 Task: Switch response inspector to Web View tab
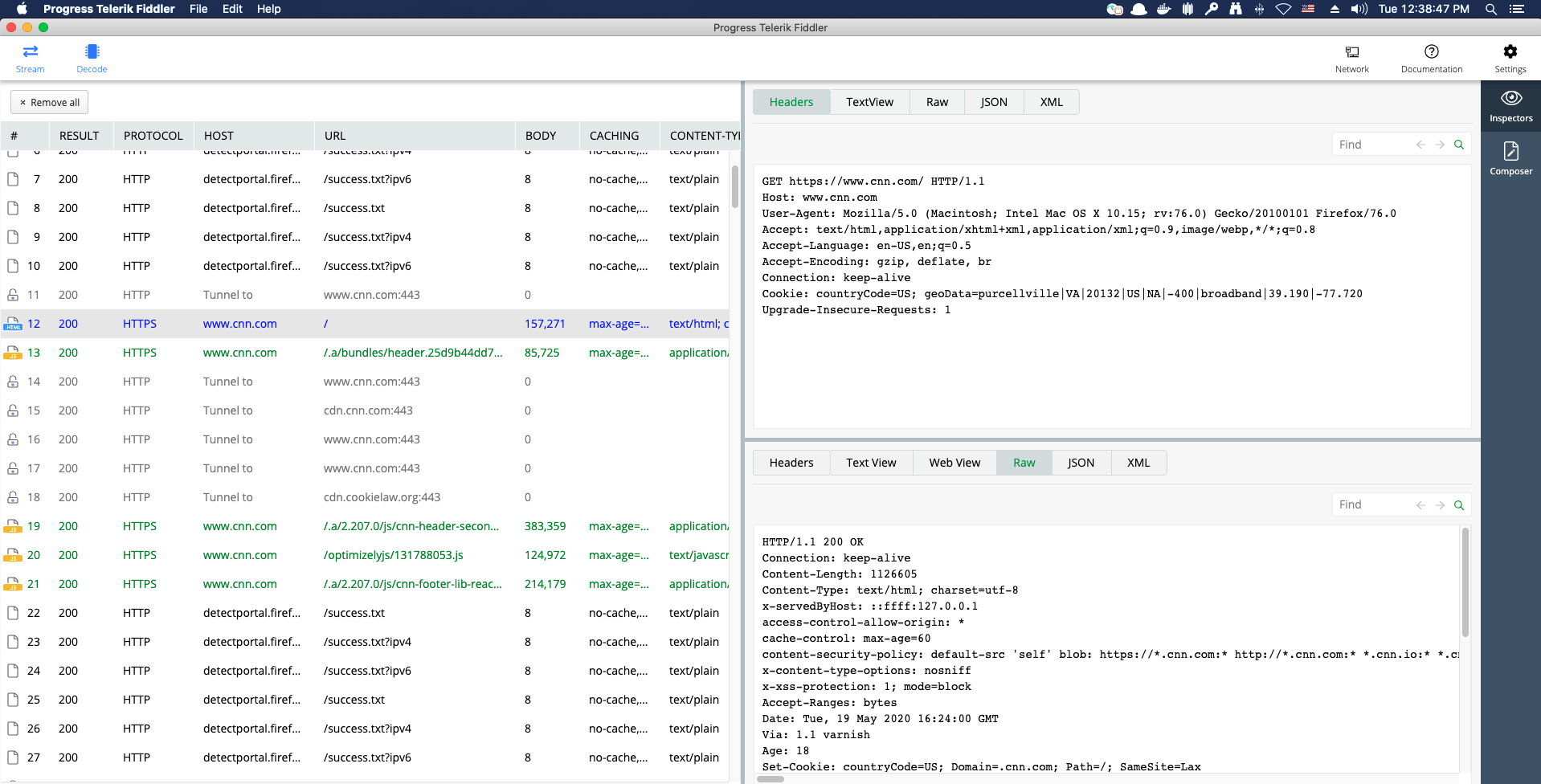(954, 463)
